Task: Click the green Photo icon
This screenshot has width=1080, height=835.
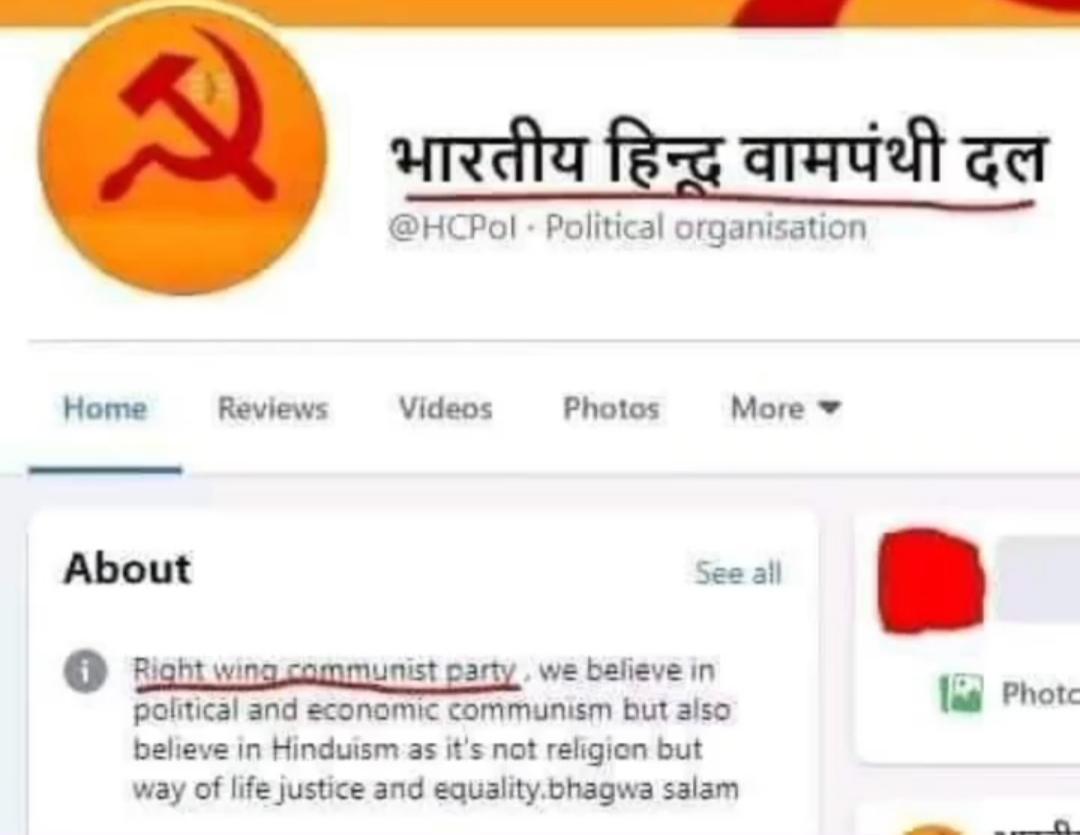Action: pos(962,694)
